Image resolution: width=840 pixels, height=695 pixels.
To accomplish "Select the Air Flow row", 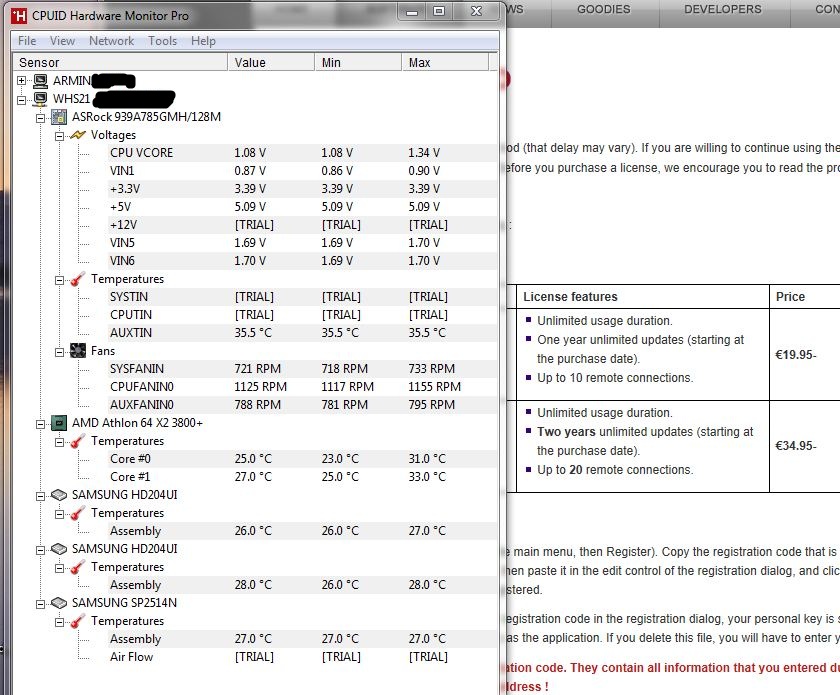I will [302, 657].
